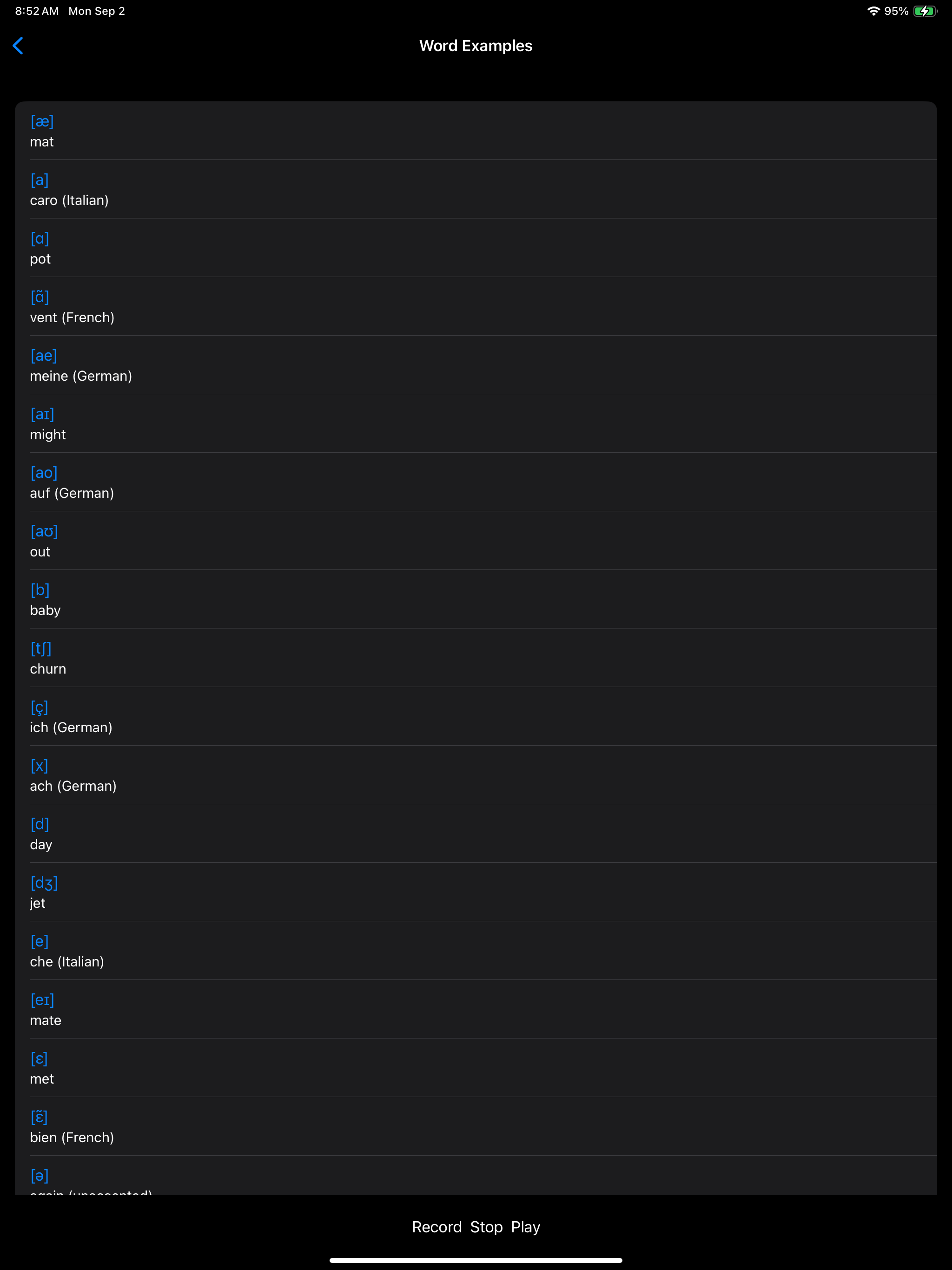Select the [aɪ] might example
The width and height of the screenshot is (952, 1270).
476,423
